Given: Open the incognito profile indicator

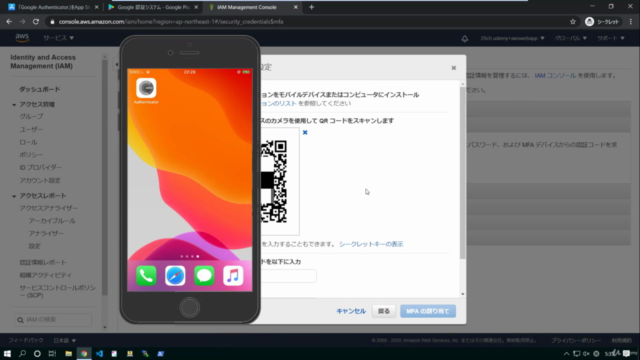Looking at the screenshot, I should point(602,22).
